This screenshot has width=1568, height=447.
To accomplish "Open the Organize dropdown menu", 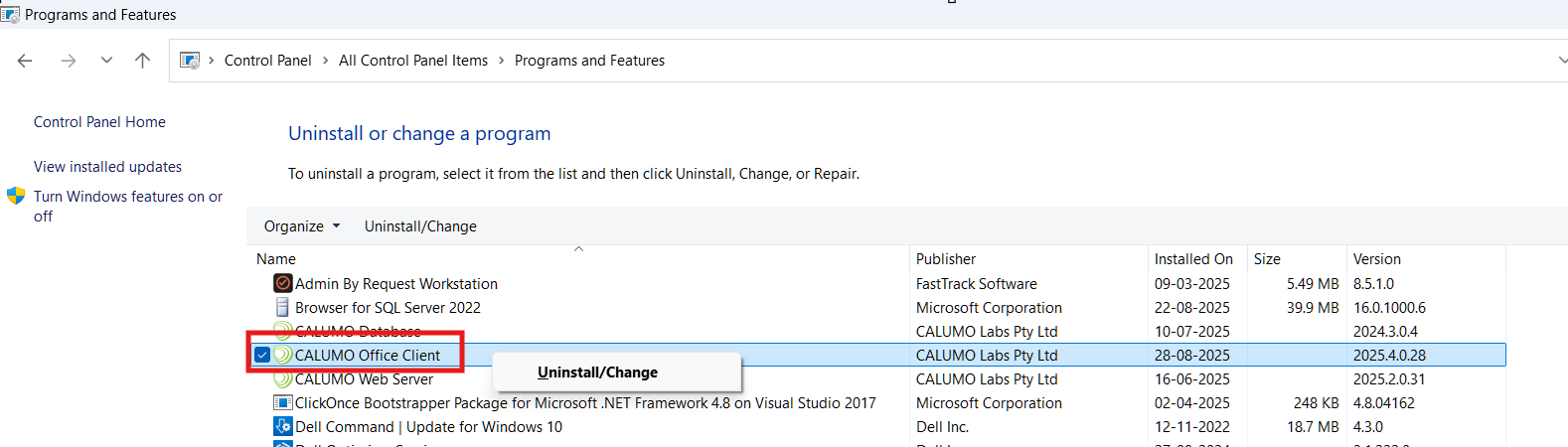I will point(302,226).
